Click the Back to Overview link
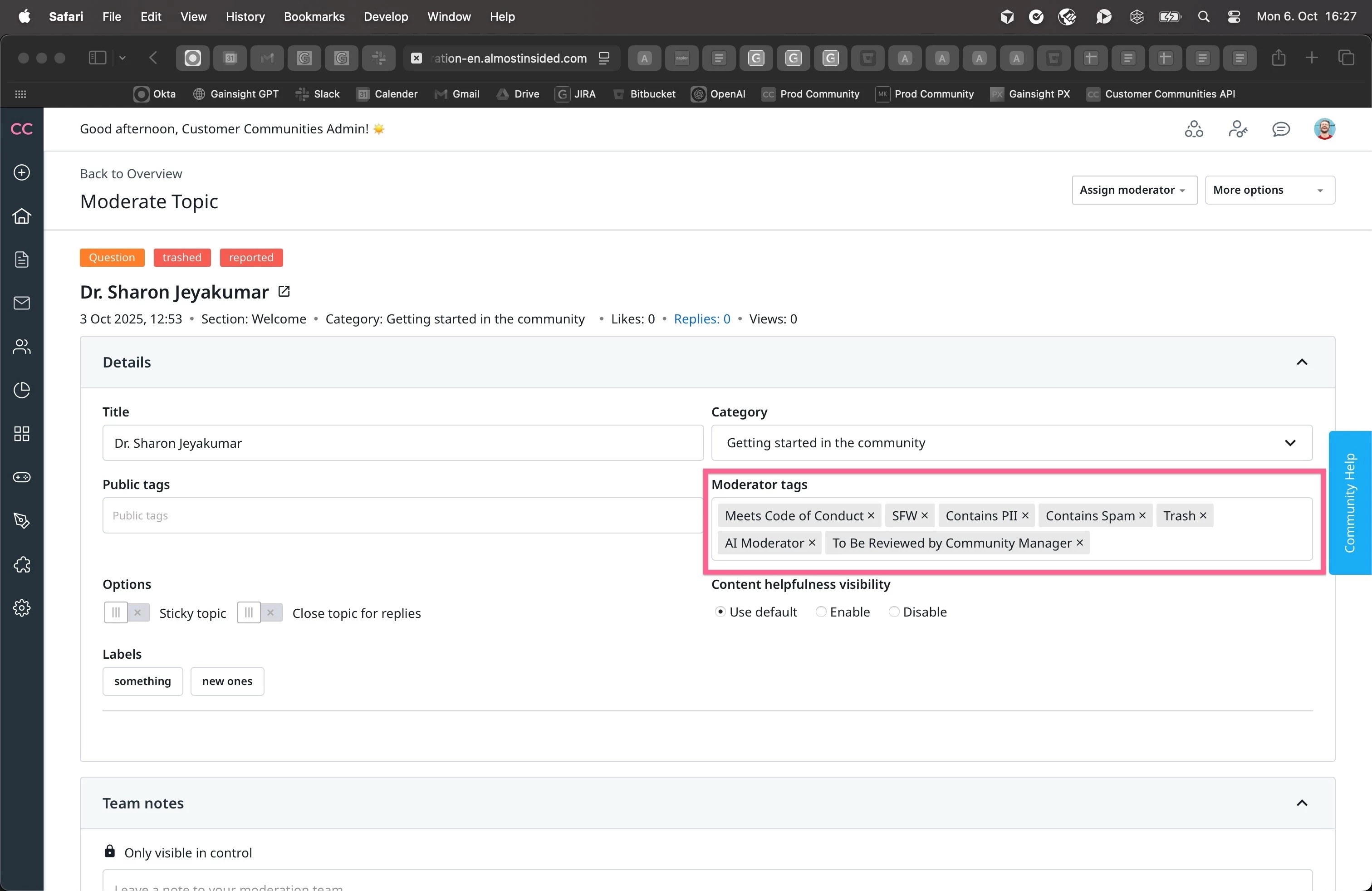Viewport: 1372px width, 891px height. tap(131, 174)
